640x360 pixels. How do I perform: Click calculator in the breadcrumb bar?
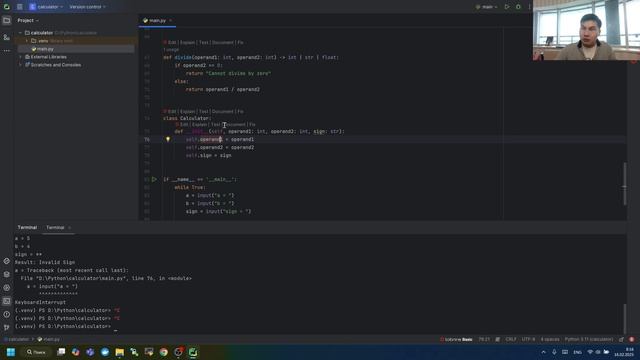pos(17,339)
